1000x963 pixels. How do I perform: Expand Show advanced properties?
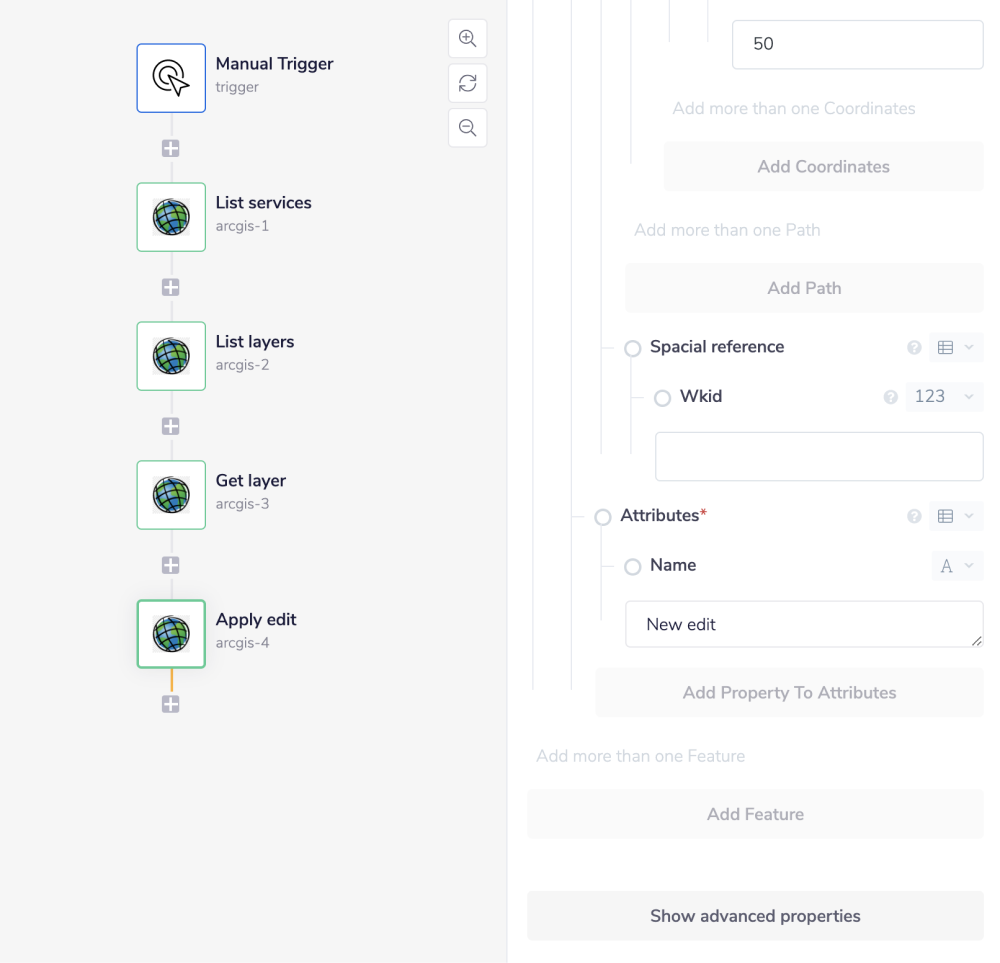tap(755, 916)
